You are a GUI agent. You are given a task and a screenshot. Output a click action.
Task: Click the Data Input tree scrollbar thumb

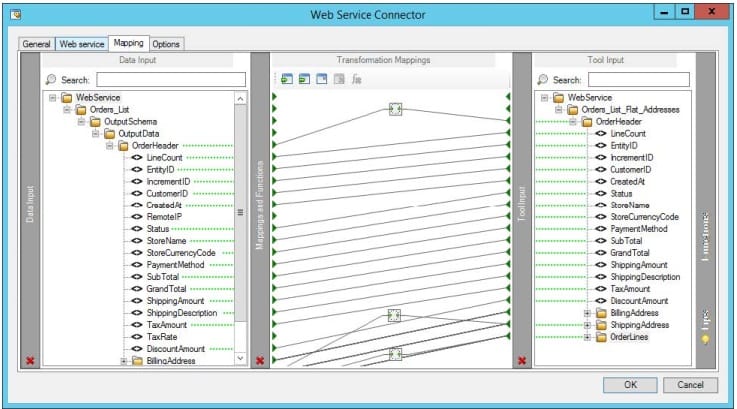point(240,213)
